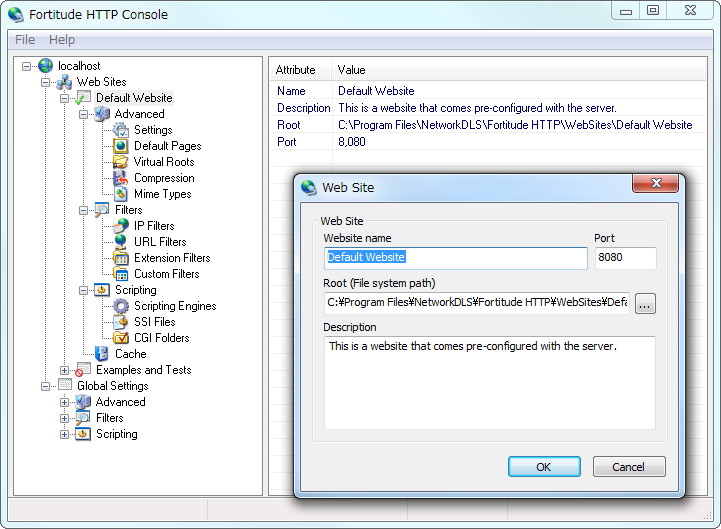Click the Scripting Engines gear icon
This screenshot has height=529, width=721.
click(x=121, y=306)
